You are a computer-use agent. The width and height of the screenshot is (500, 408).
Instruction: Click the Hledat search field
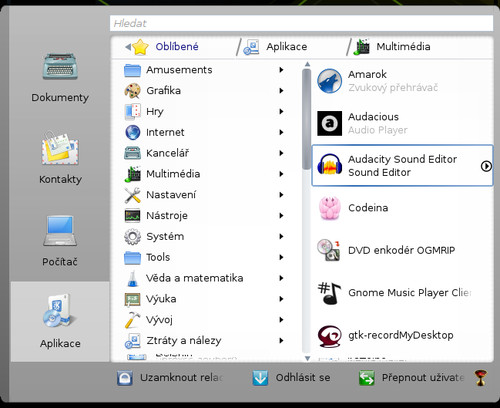[x=301, y=23]
